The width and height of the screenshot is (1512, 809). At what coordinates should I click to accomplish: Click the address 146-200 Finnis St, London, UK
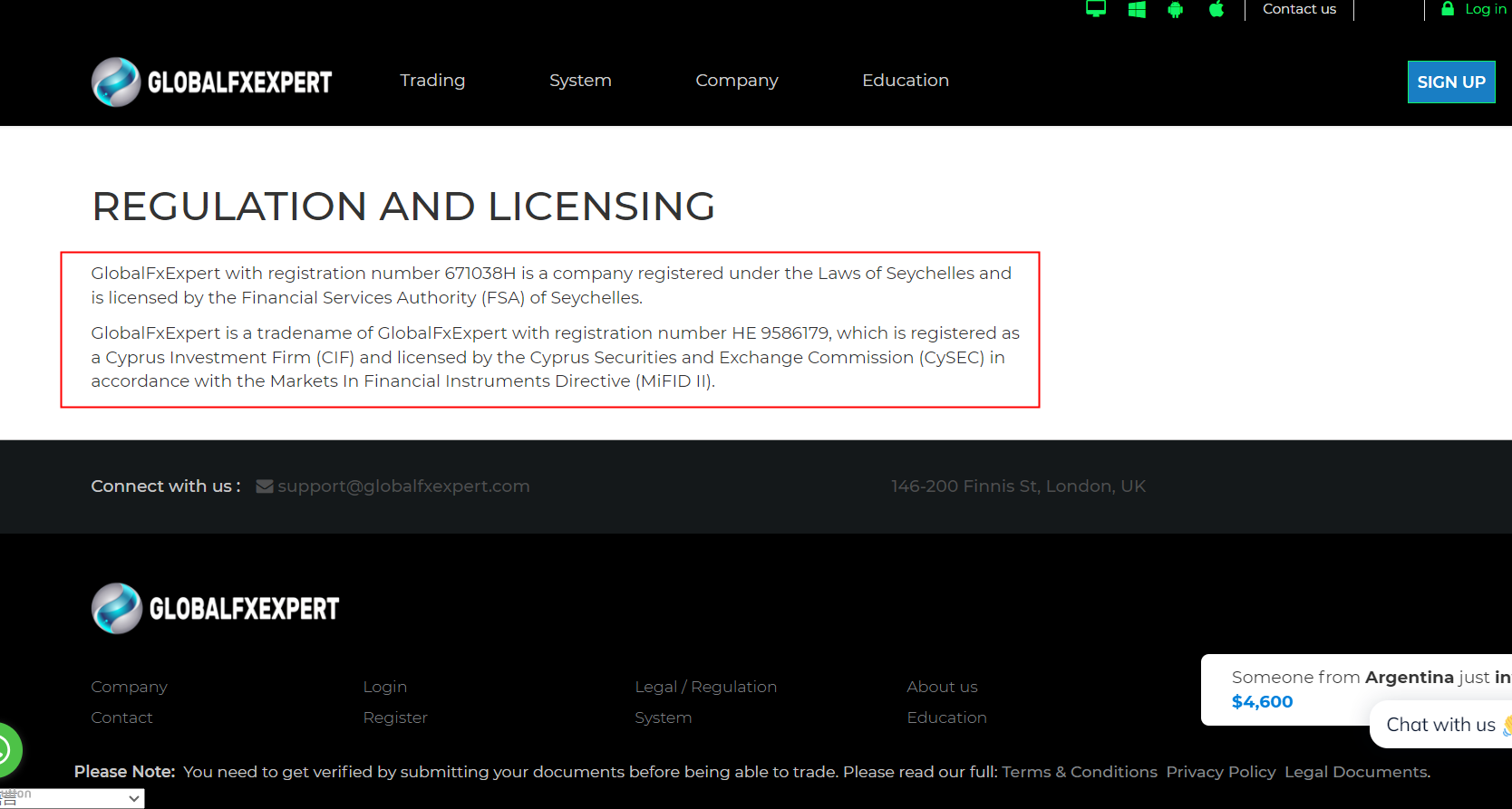click(x=1019, y=486)
